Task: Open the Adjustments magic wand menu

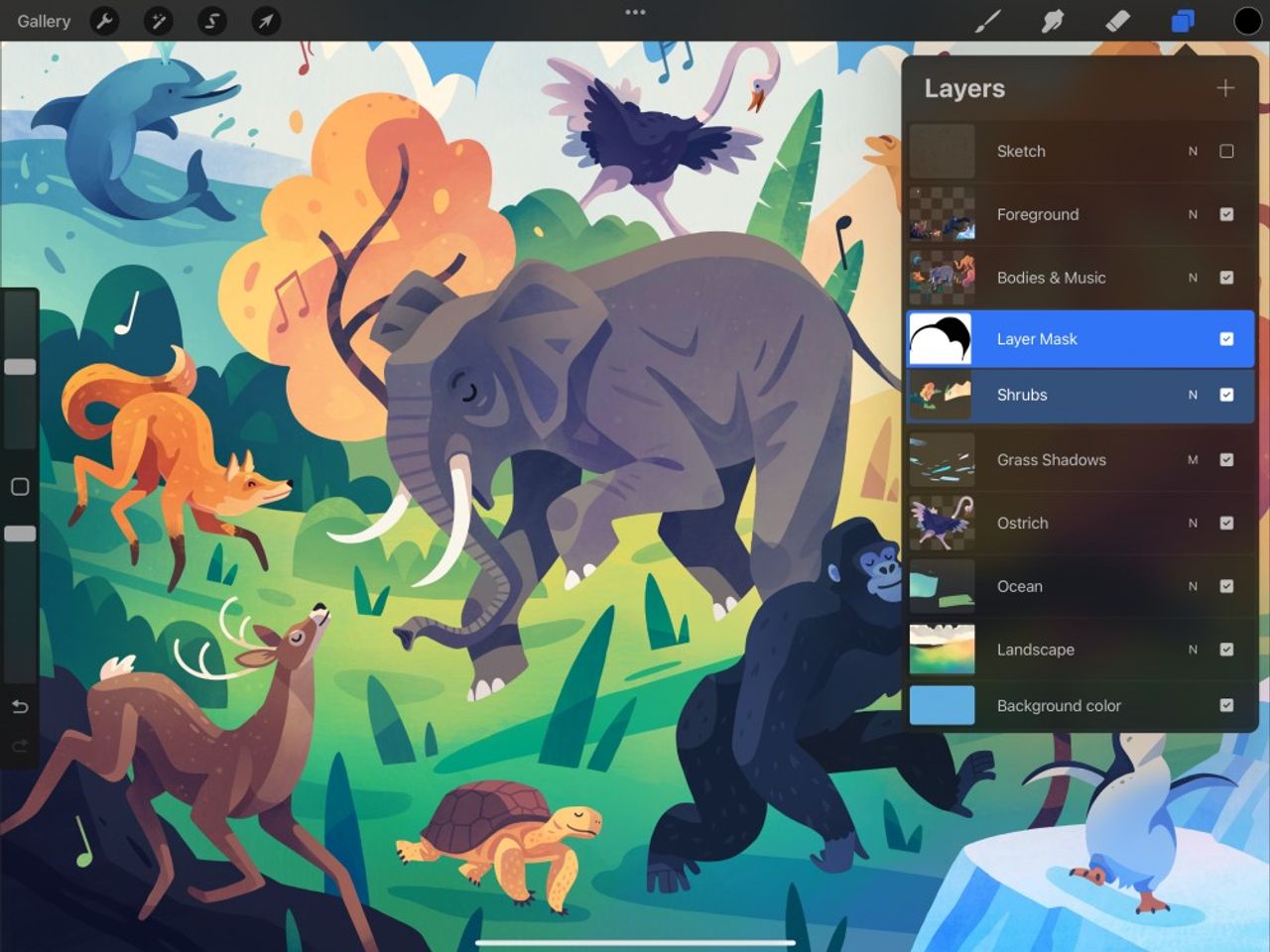Action: click(x=159, y=21)
